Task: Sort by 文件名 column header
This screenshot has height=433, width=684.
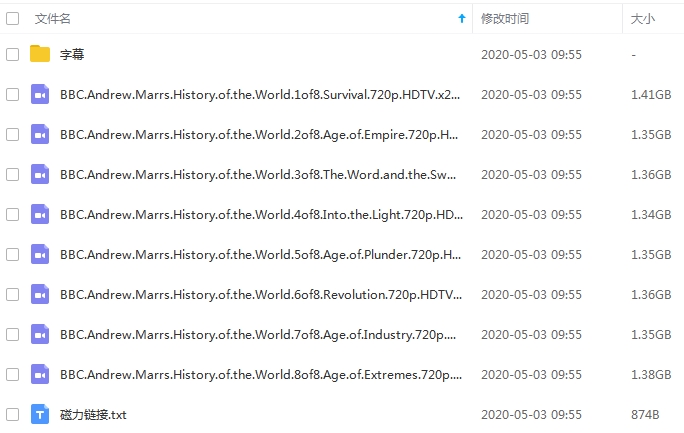Action: click(52, 19)
